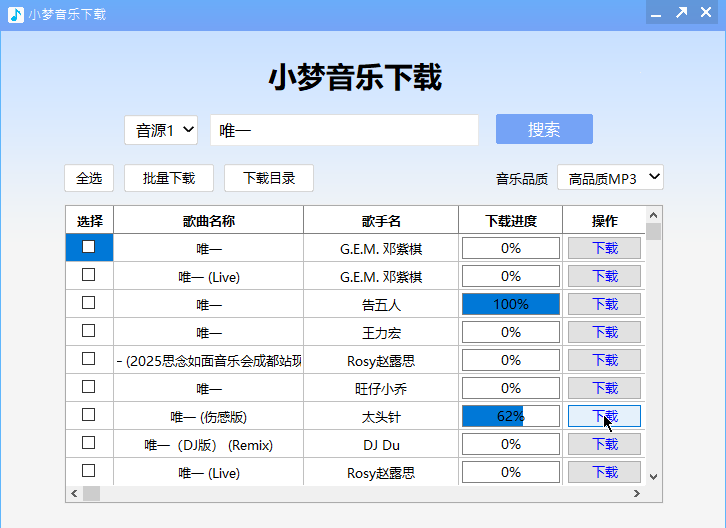The height and width of the screenshot is (528, 726).
Task: Tick the checkbox for 旺仔小乔's 唯一
Action: coord(89,387)
